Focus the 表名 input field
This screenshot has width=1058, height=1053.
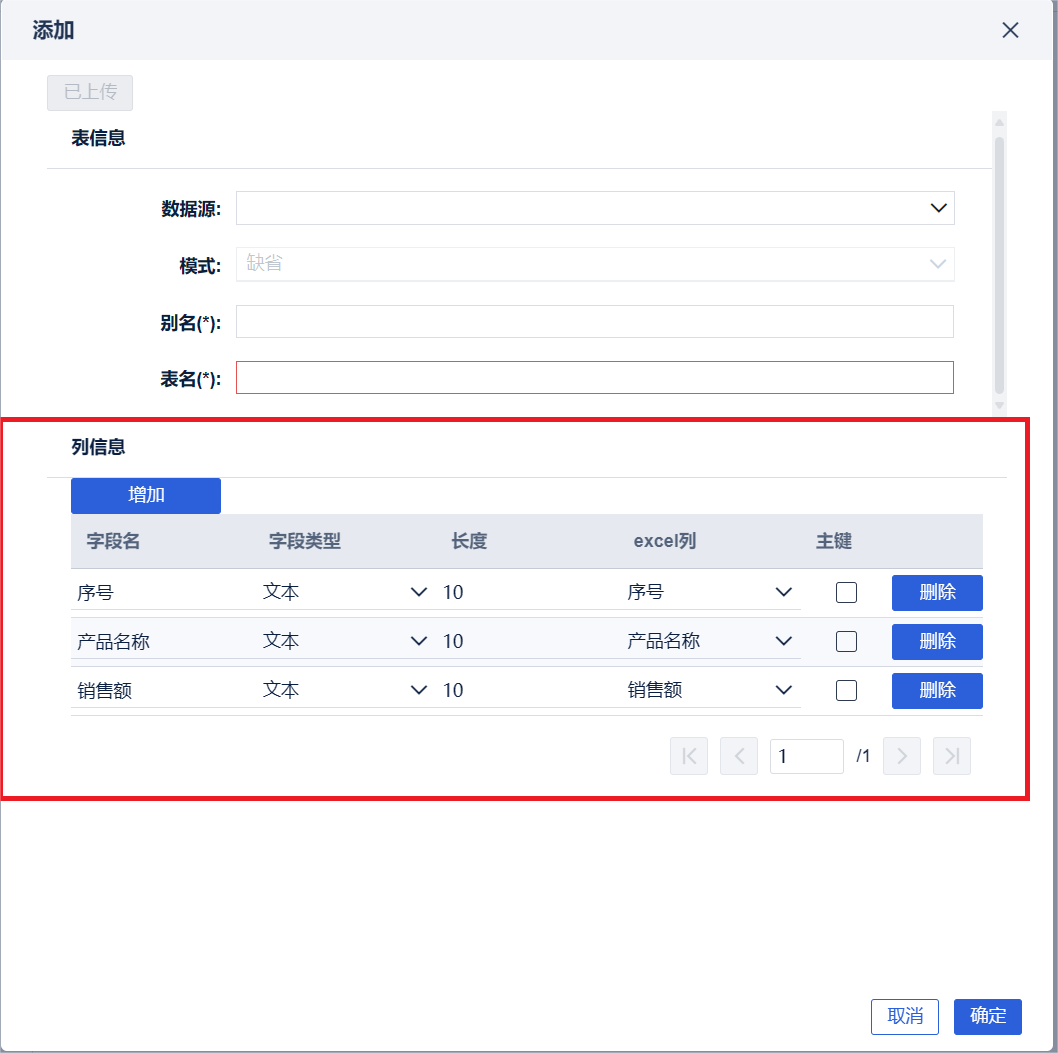click(x=594, y=378)
